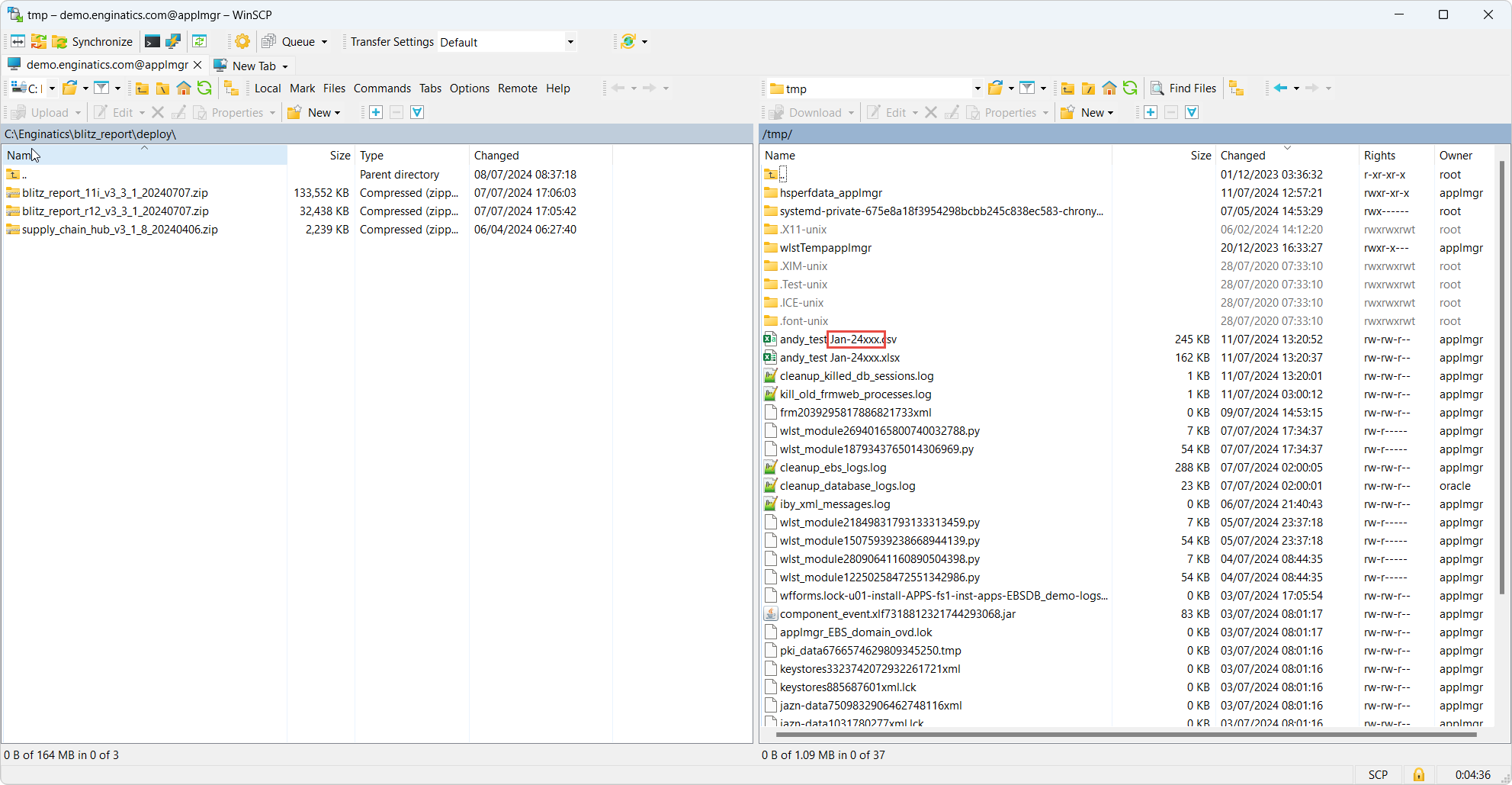
Task: Close the demo.enginatics.com@applmgr session tab
Action: coord(197,65)
